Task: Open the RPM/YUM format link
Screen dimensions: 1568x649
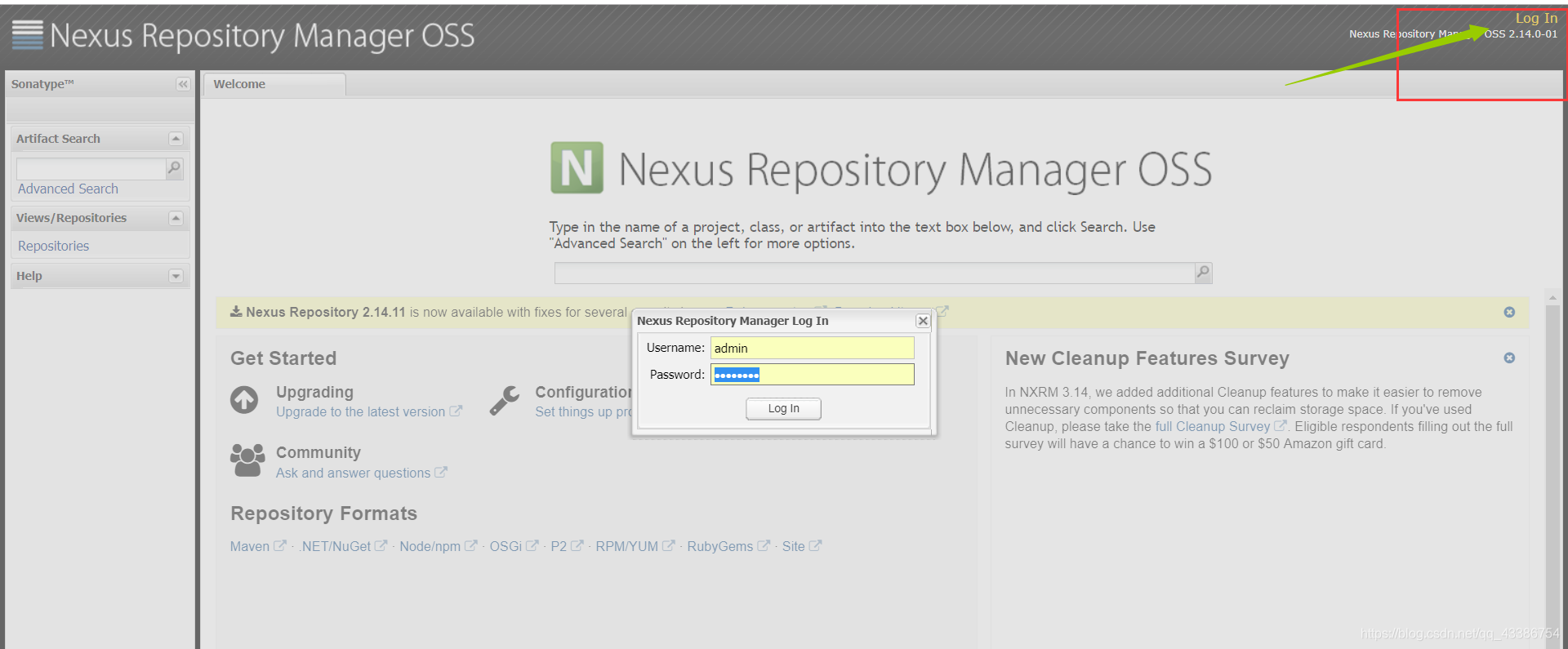Action: pos(626,546)
